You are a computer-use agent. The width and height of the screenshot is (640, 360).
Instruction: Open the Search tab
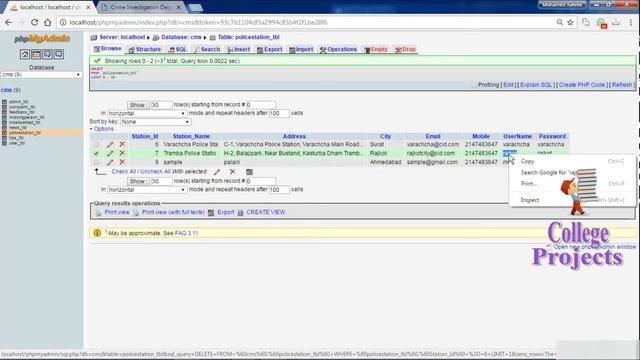(x=207, y=49)
